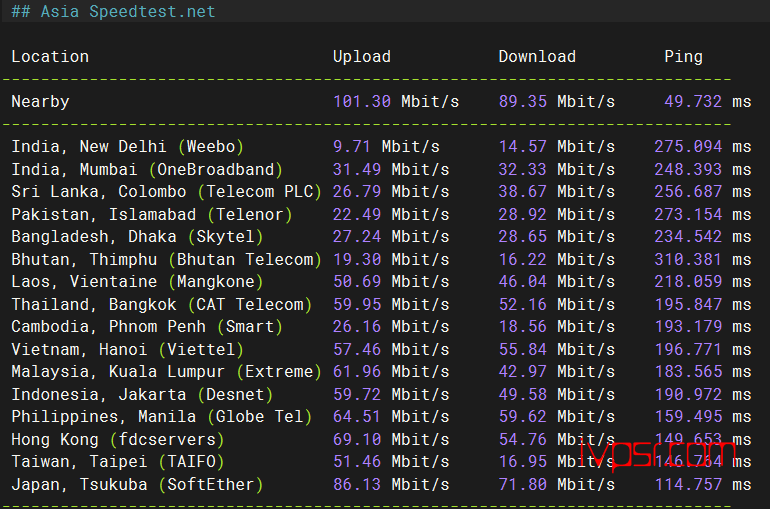Click Nearby download value 89.35

[522, 102]
